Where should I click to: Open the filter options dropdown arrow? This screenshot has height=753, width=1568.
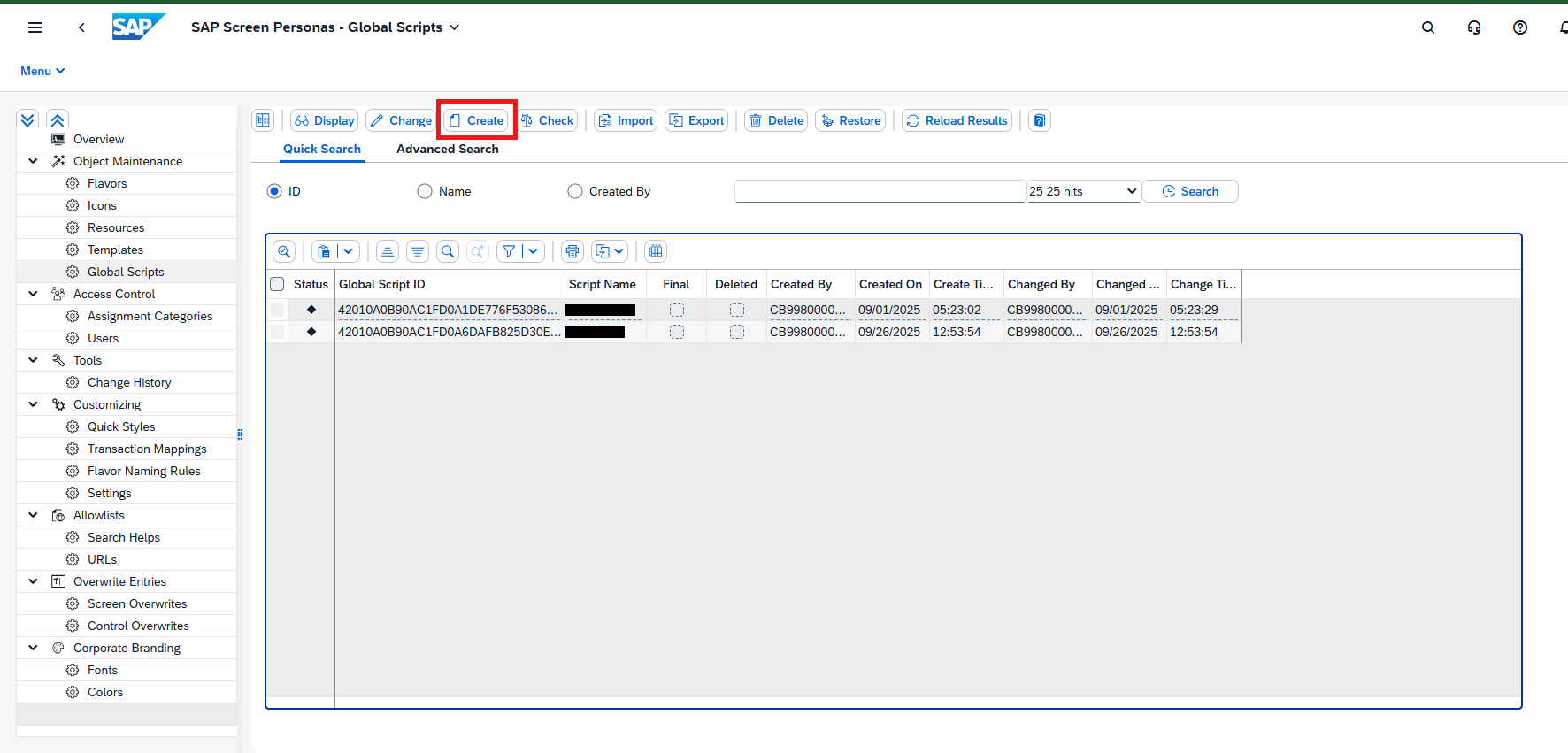tap(533, 251)
